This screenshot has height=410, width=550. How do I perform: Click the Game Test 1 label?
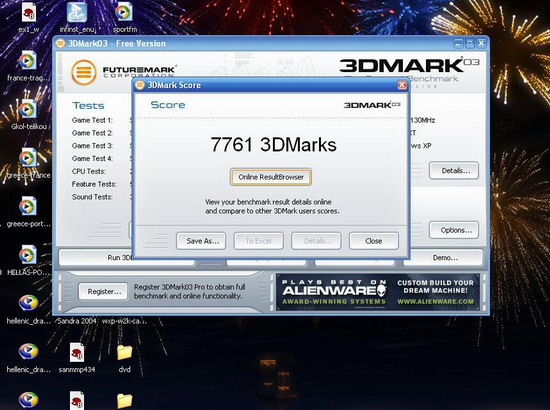[x=92, y=120]
